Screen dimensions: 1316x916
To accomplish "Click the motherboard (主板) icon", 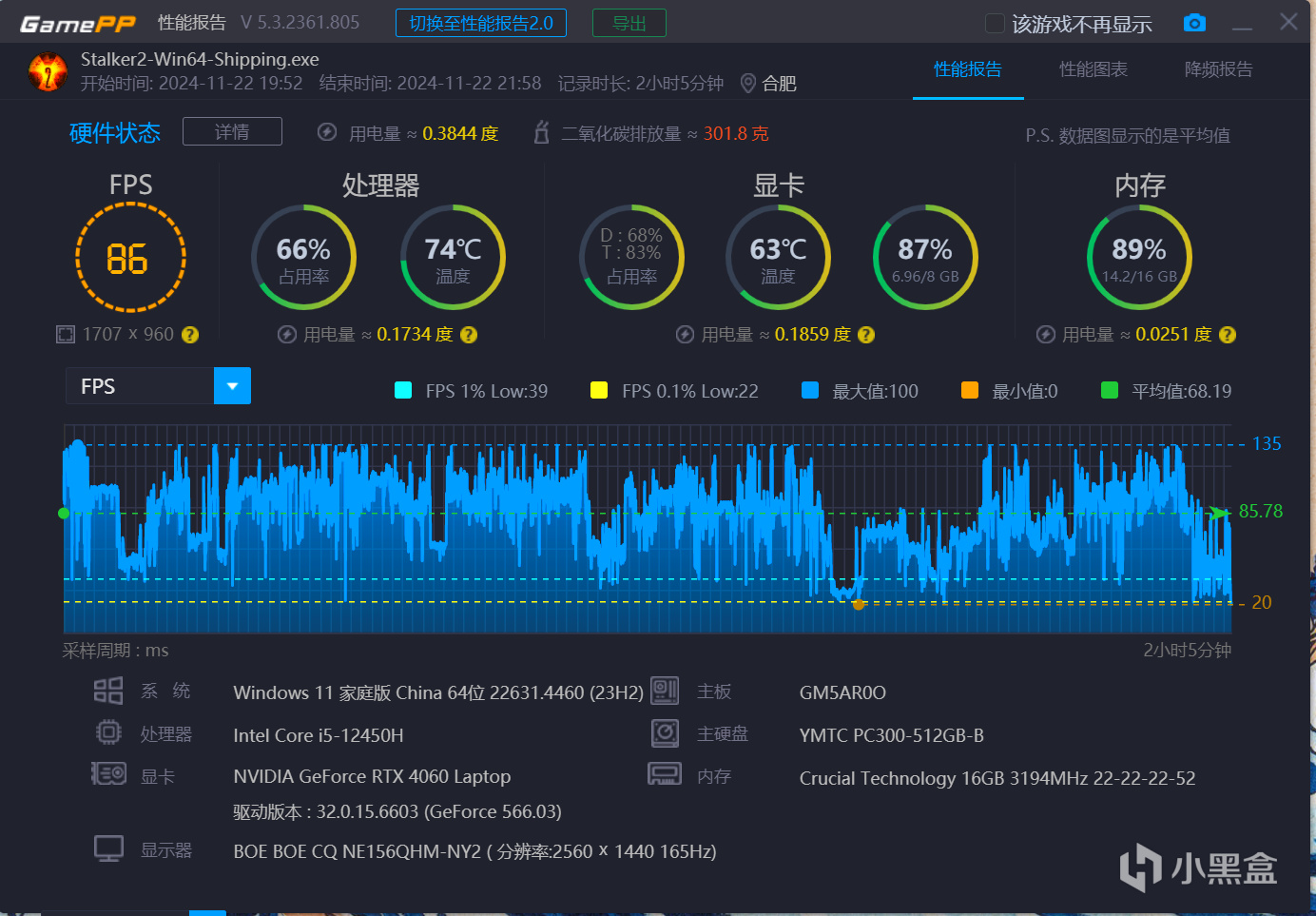I will tap(665, 691).
